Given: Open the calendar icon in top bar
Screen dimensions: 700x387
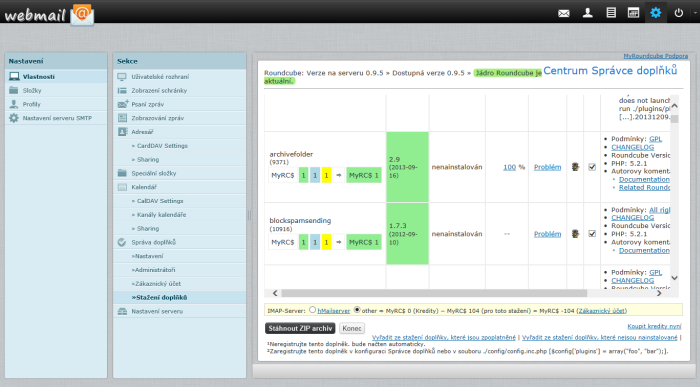Looking at the screenshot, I should (633, 12).
